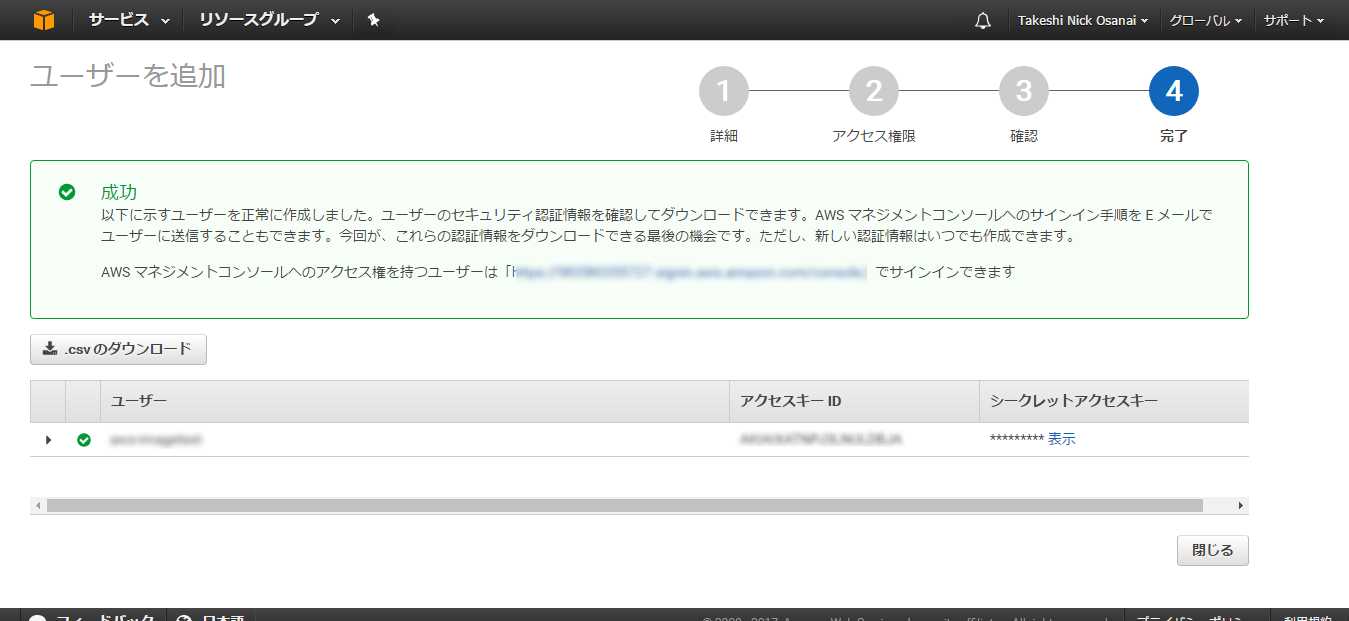The image size is (1349, 621).
Task: Open the notifications bell icon
Action: click(983, 21)
